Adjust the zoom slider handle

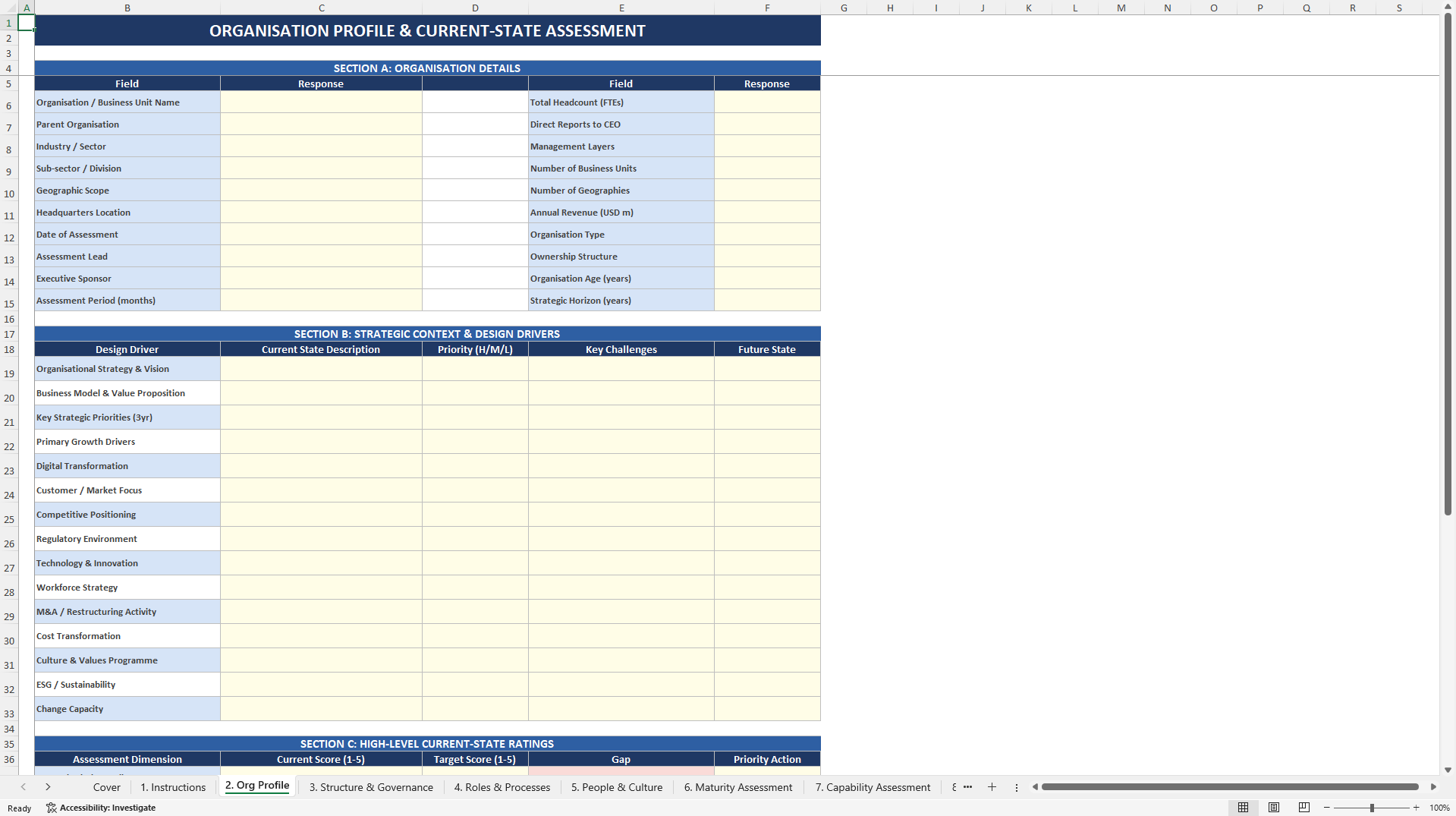[1372, 808]
